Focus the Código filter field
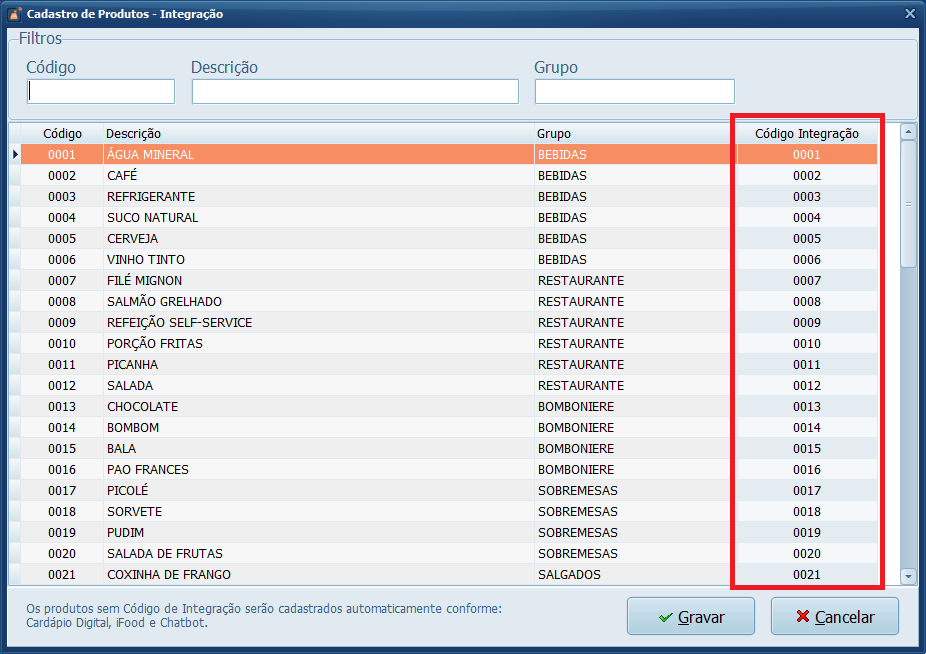 click(x=101, y=92)
